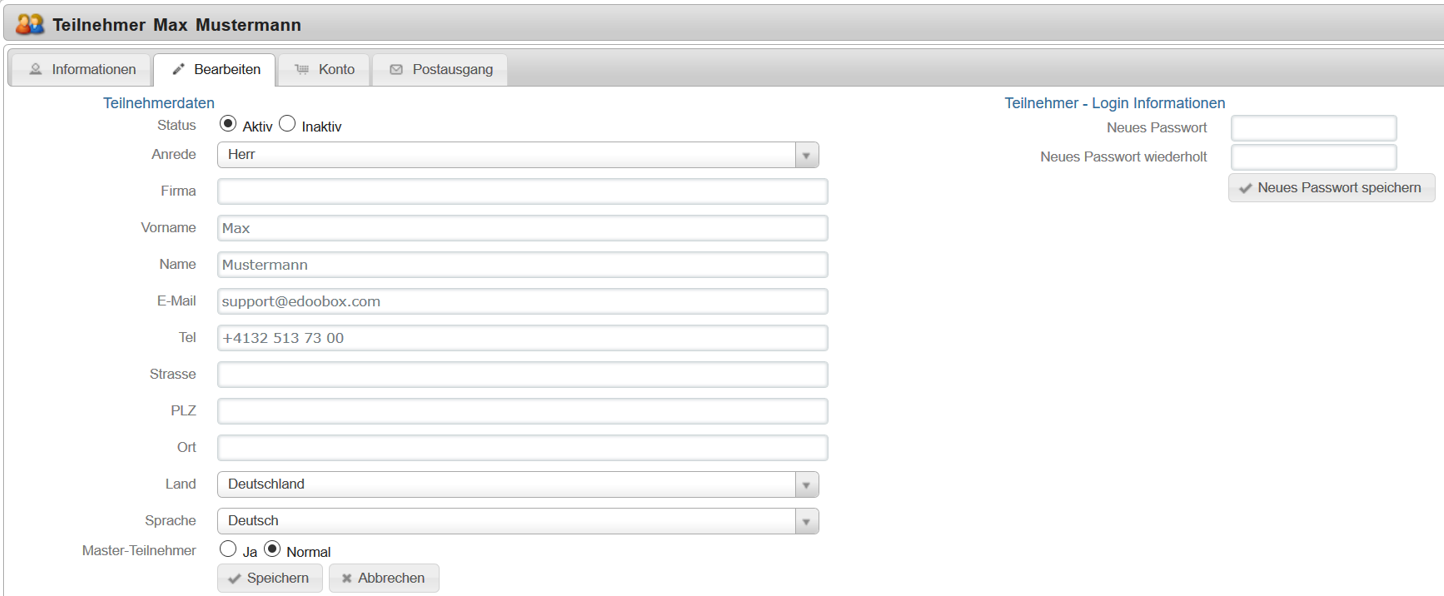Click the shopping cart icon on Konto tab
The image size is (1444, 596).
pyautogui.click(x=302, y=70)
